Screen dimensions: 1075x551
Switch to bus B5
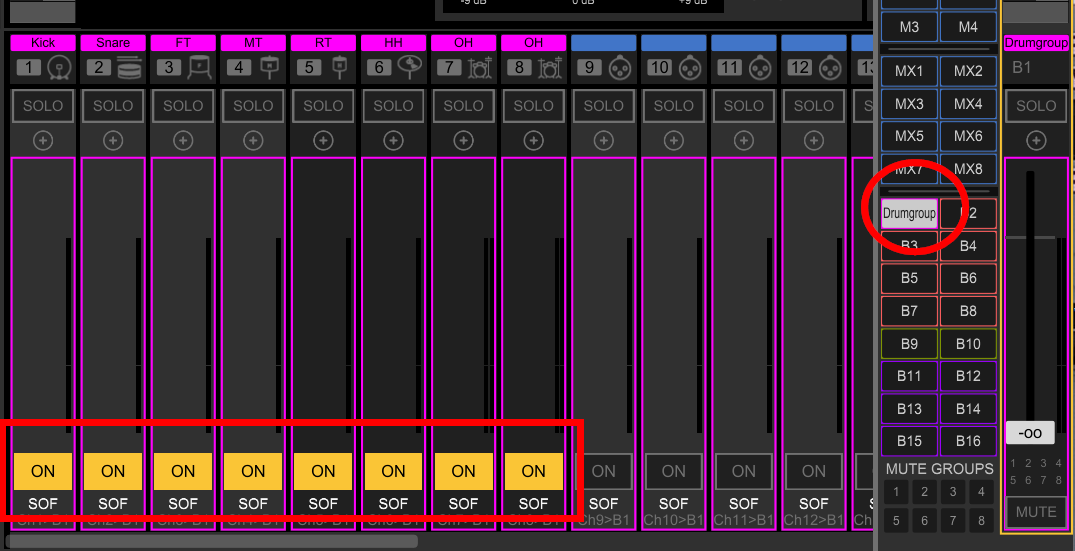point(909,278)
